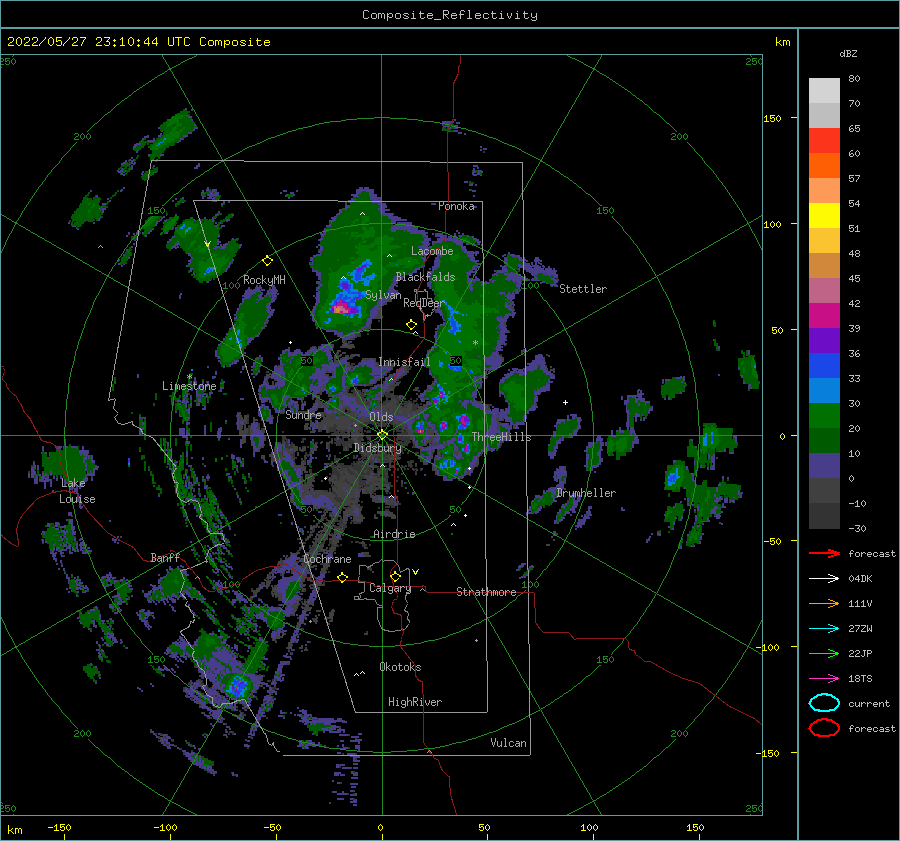Choose the magenta 18TS arrow legend entry
Image resolution: width=900 pixels, height=841 pixels.
tap(824, 679)
